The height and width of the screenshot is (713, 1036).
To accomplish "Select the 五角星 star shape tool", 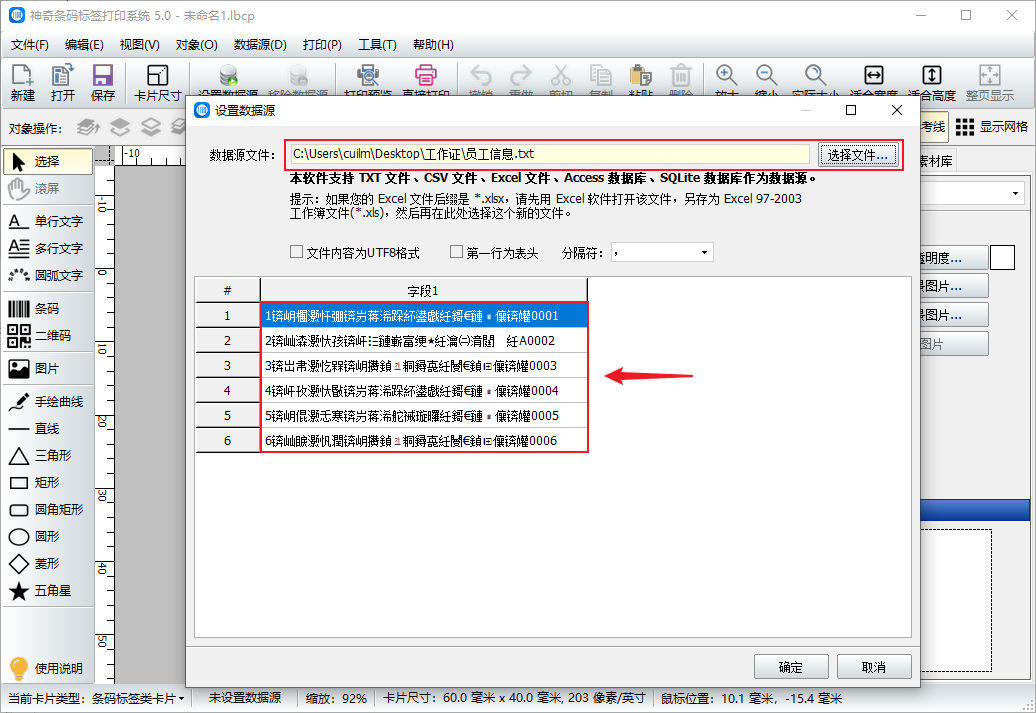I will (x=48, y=591).
